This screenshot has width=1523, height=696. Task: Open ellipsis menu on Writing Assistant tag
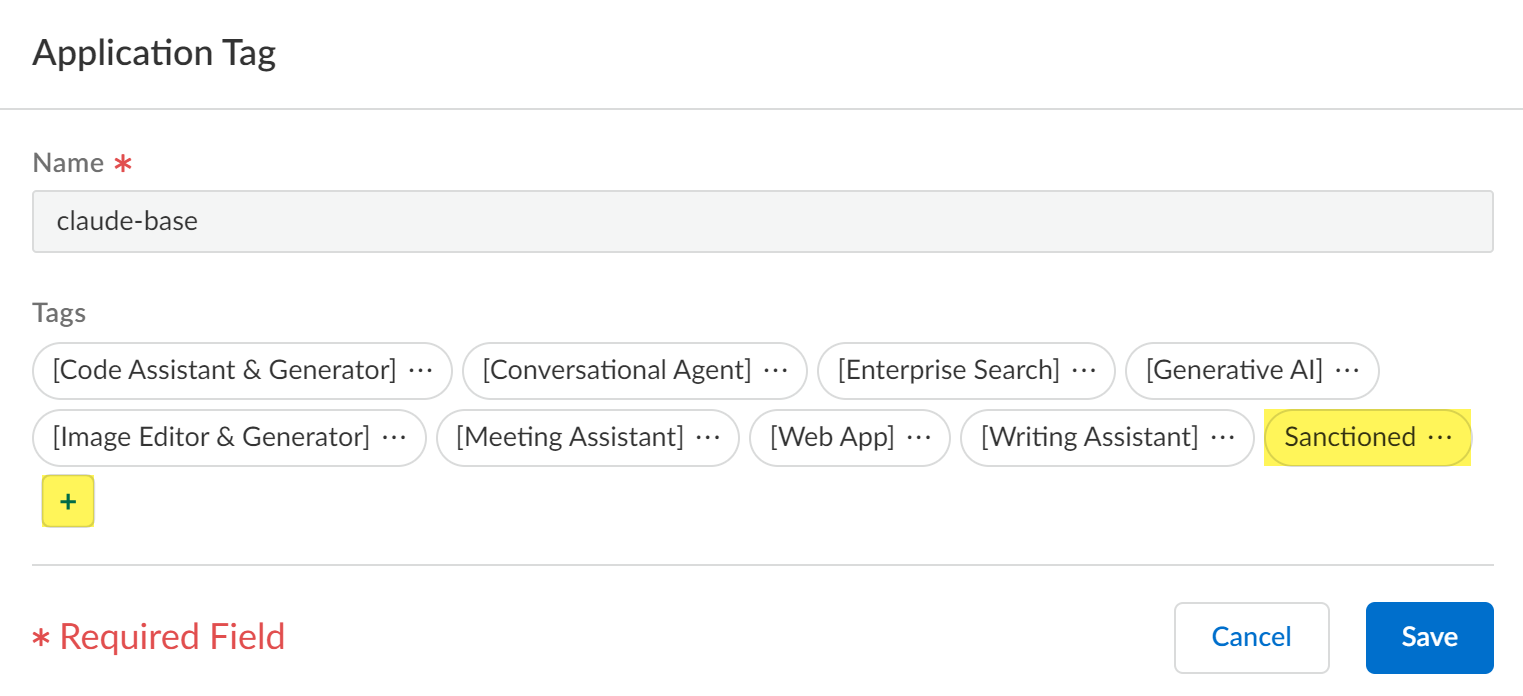(1222, 438)
